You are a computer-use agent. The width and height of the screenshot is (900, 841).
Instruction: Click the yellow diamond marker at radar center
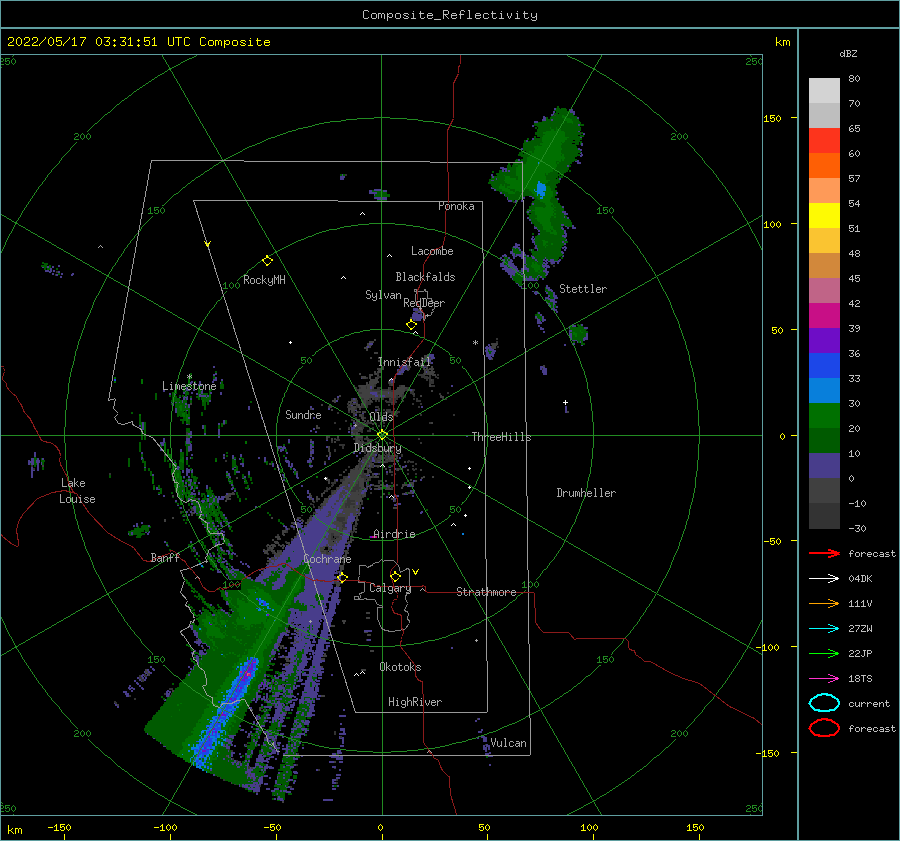[382, 435]
